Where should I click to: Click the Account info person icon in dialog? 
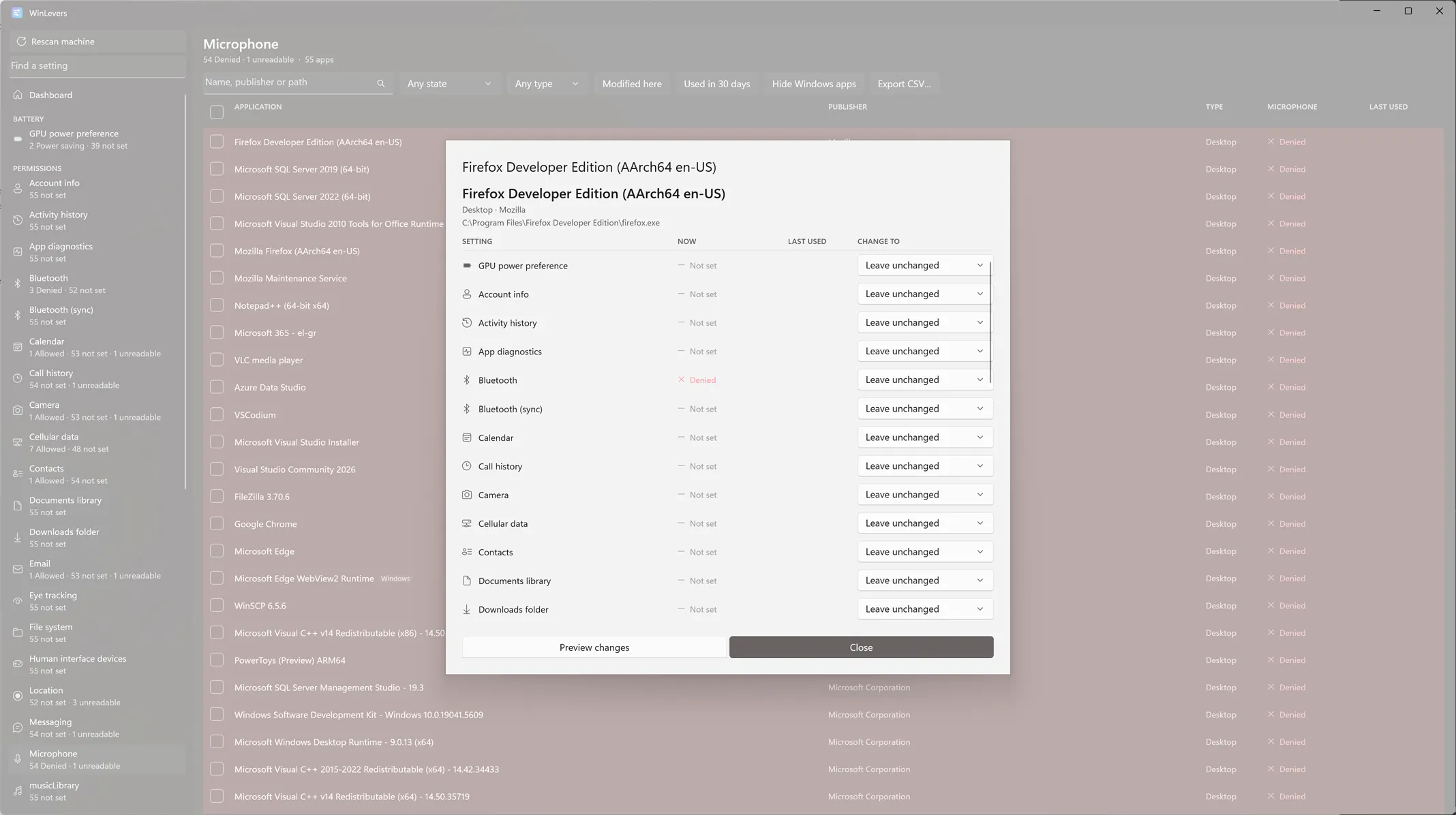pos(467,294)
